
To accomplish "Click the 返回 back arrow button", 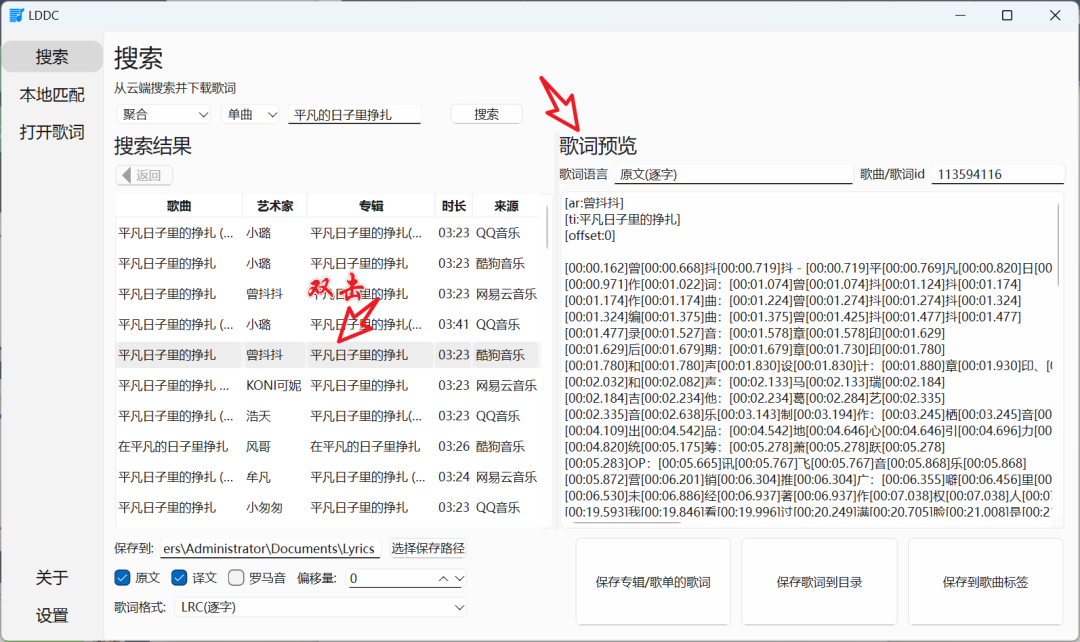I will click(x=144, y=175).
